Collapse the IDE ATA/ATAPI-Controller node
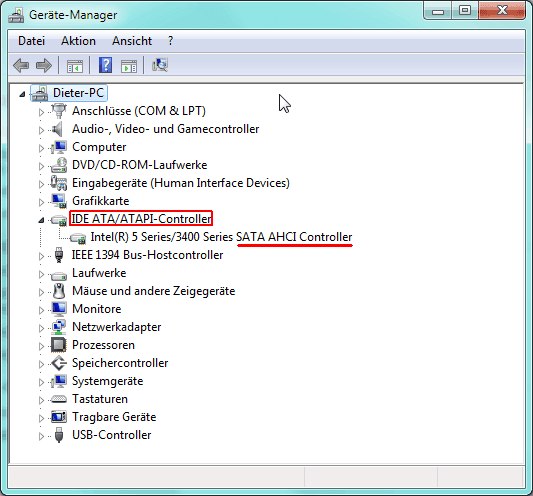This screenshot has height=496, width=533. pyautogui.click(x=41, y=220)
